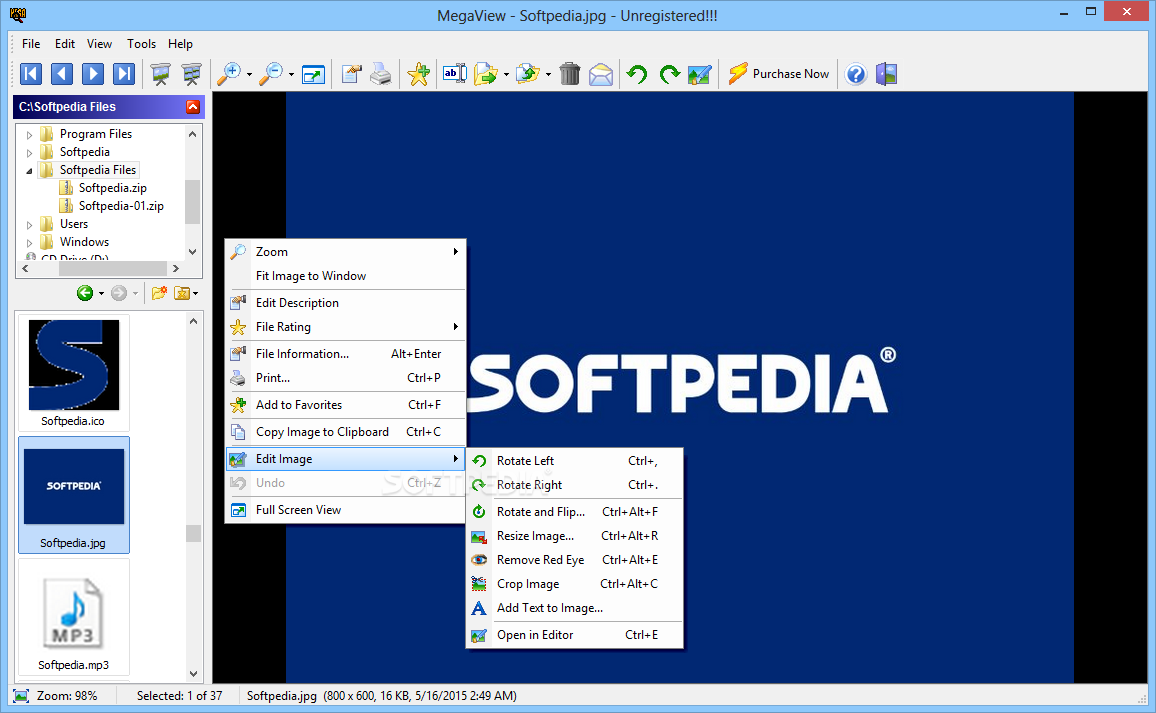Expand the Windows folder
The height and width of the screenshot is (713, 1156).
click(29, 243)
